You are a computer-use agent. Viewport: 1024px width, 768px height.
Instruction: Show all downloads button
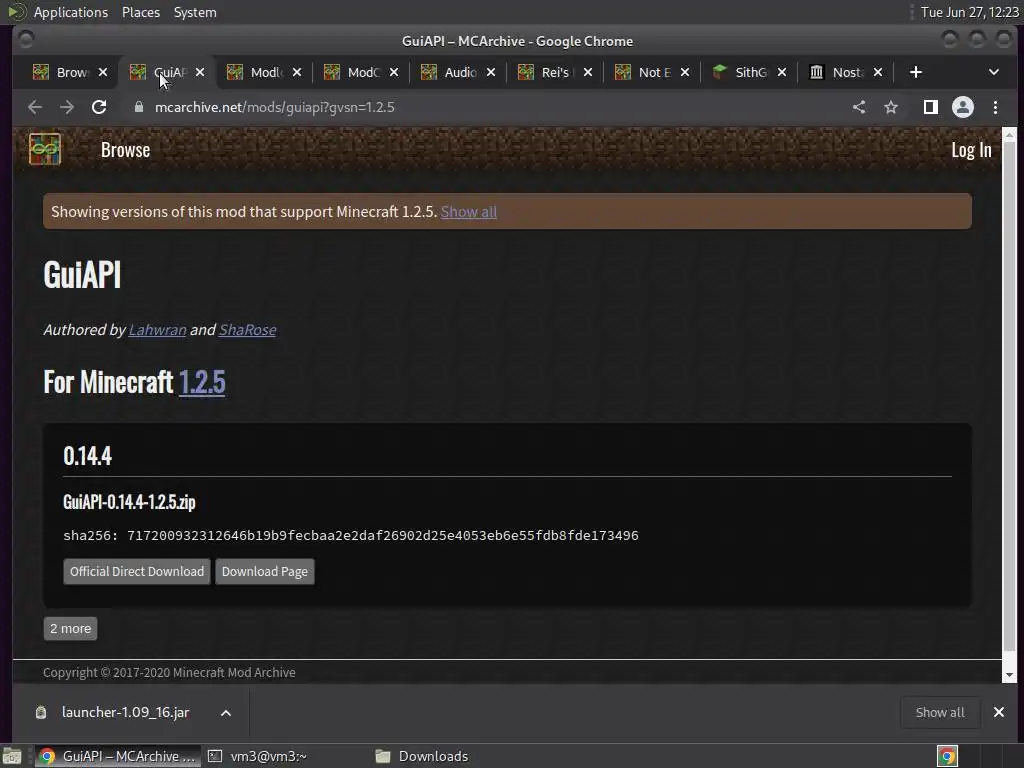(x=940, y=712)
